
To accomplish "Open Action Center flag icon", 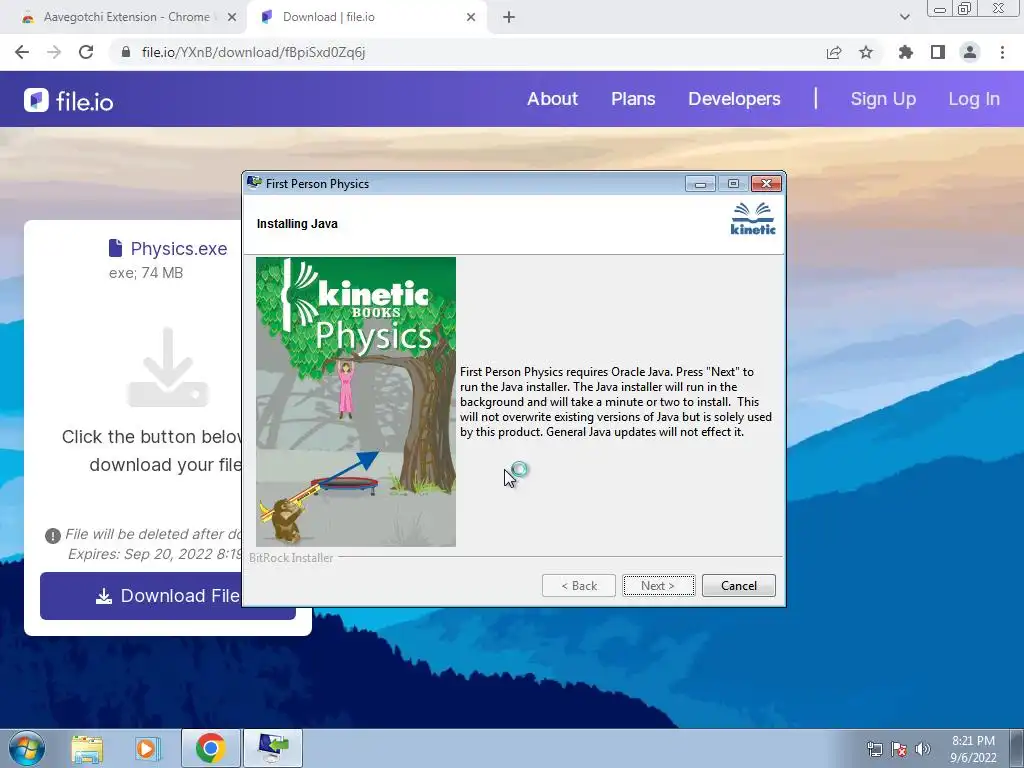I will click(899, 749).
